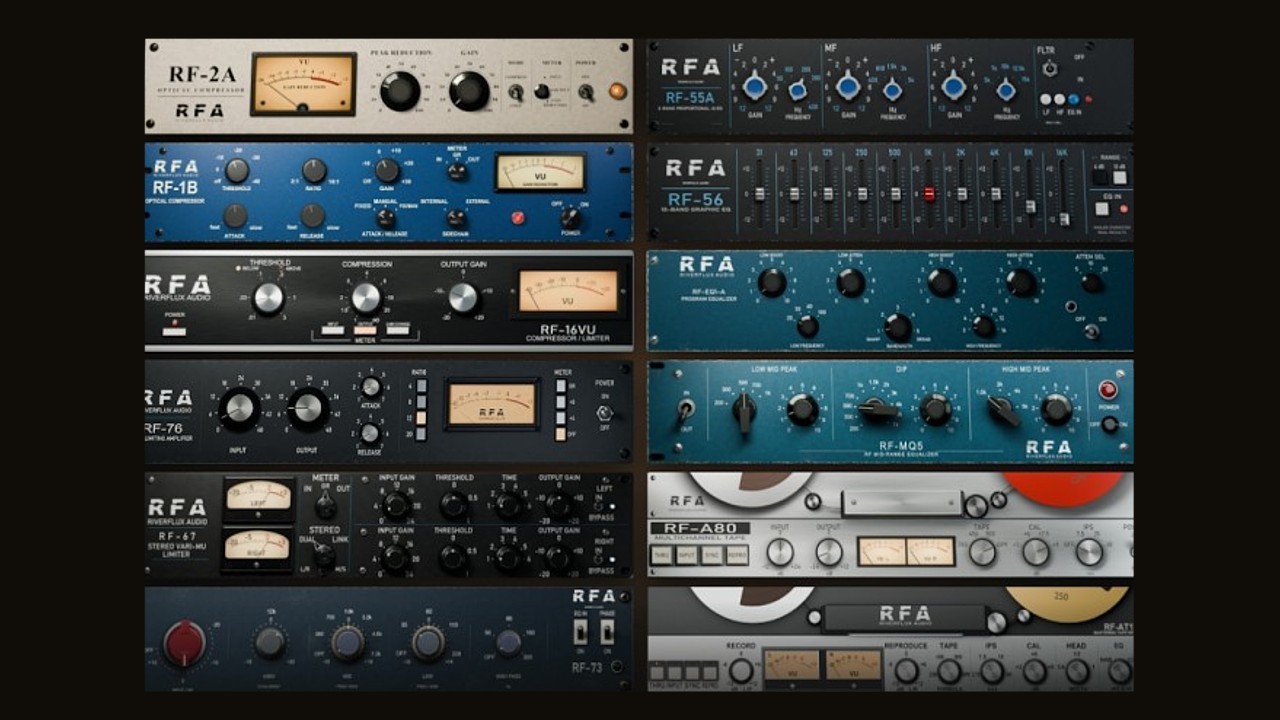Click the RF-A80 Sync transport button
The image size is (1280, 720).
pos(713,555)
